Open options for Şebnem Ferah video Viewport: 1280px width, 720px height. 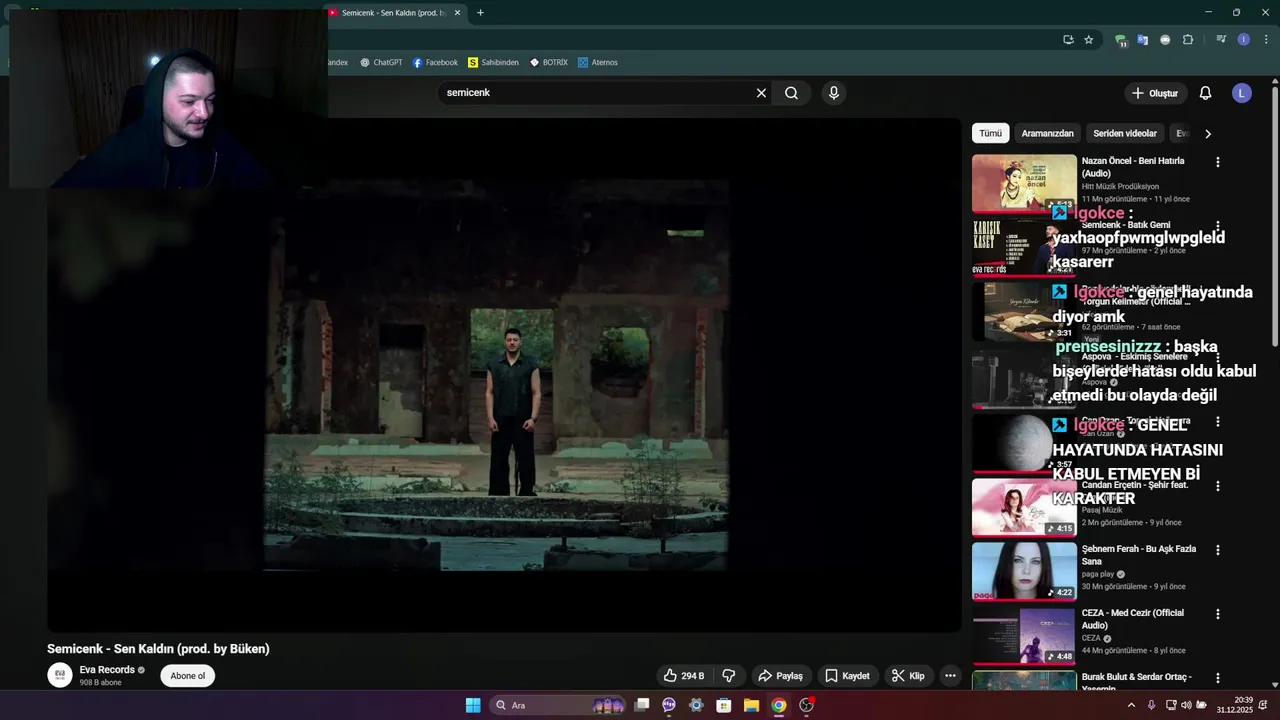(x=1217, y=550)
